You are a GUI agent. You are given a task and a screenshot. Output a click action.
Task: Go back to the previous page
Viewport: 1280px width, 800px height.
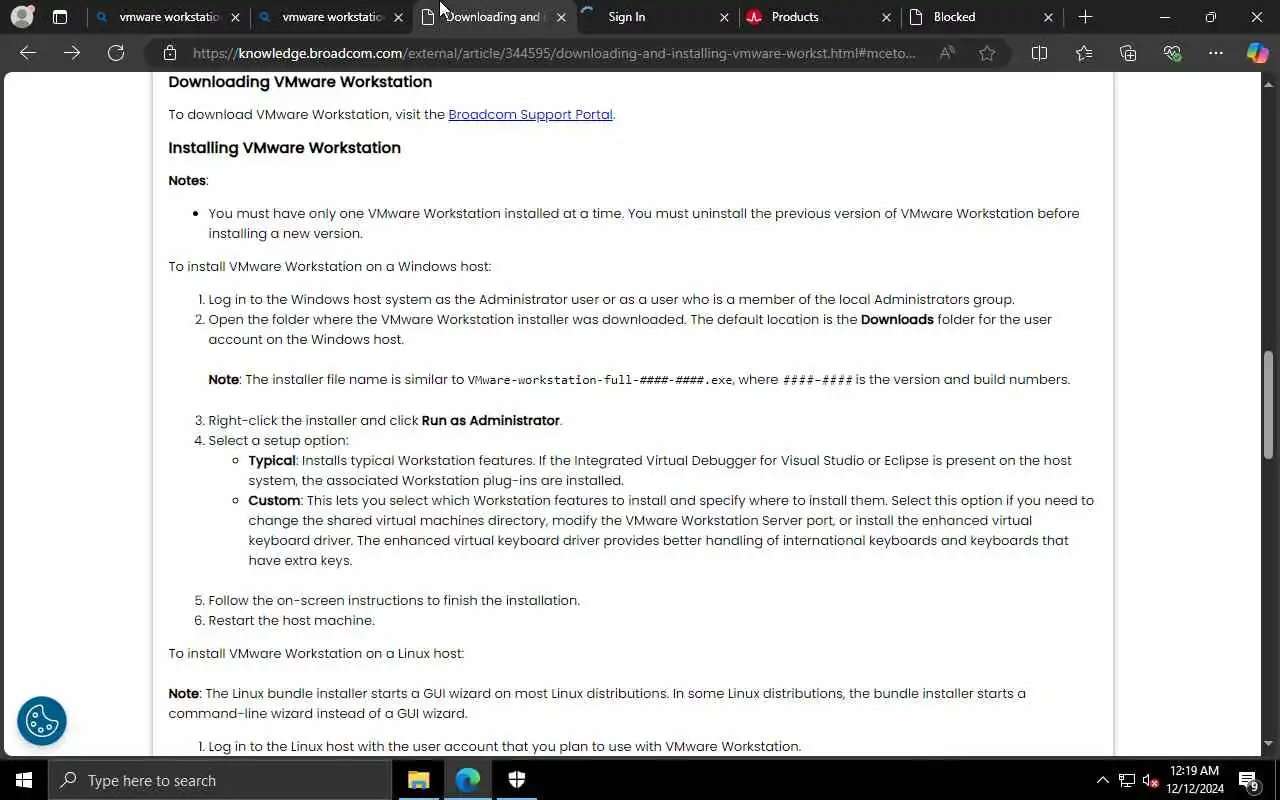[x=28, y=53]
